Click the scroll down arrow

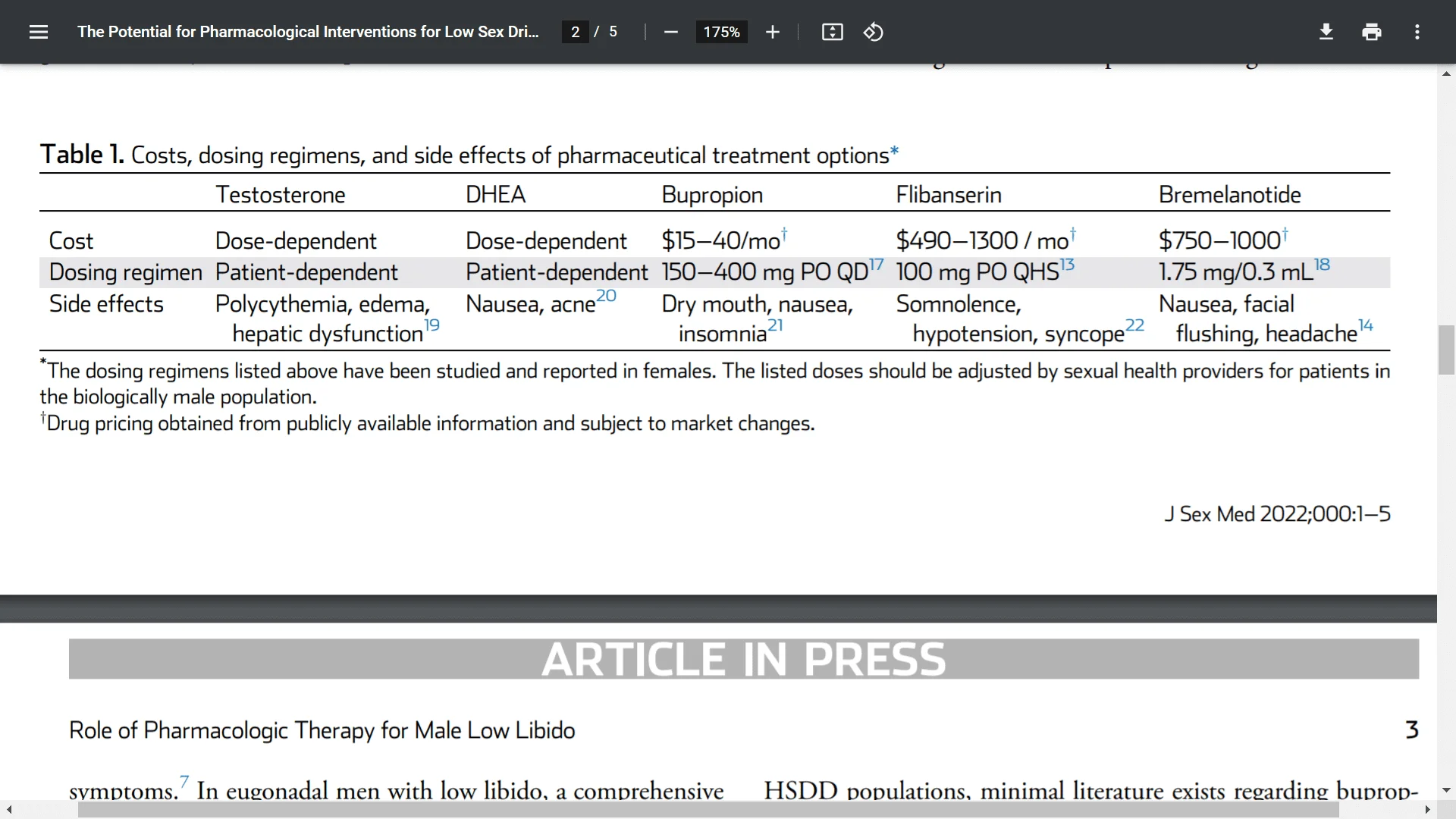click(1446, 790)
